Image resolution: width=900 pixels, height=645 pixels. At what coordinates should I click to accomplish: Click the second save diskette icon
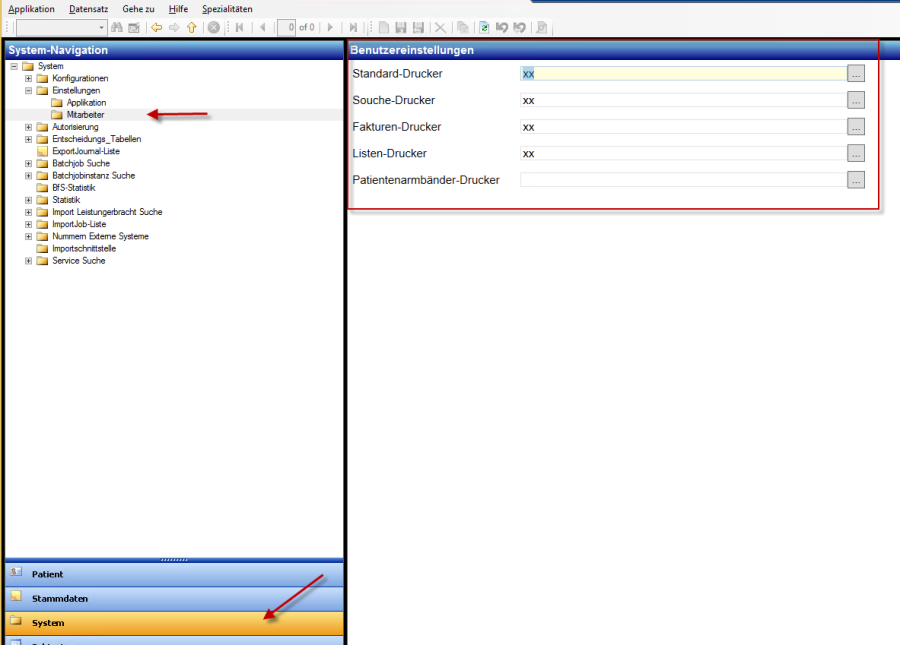coord(418,27)
